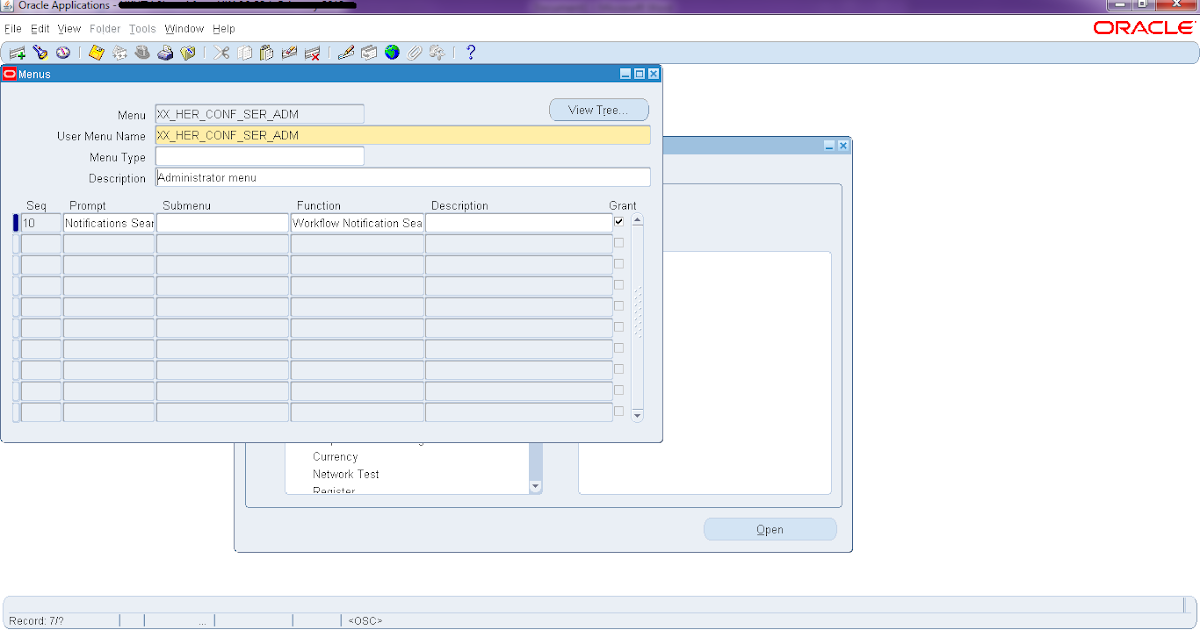Click Navigator list scroll down arrow
The width and height of the screenshot is (1200, 630).
coord(535,487)
